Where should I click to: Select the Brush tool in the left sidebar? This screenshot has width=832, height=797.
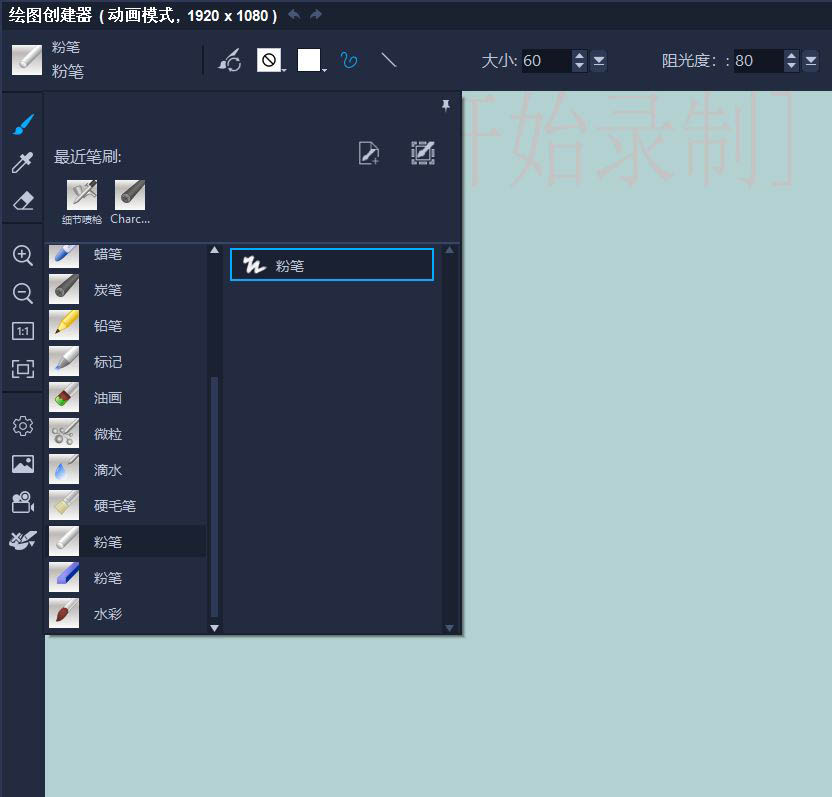21,123
